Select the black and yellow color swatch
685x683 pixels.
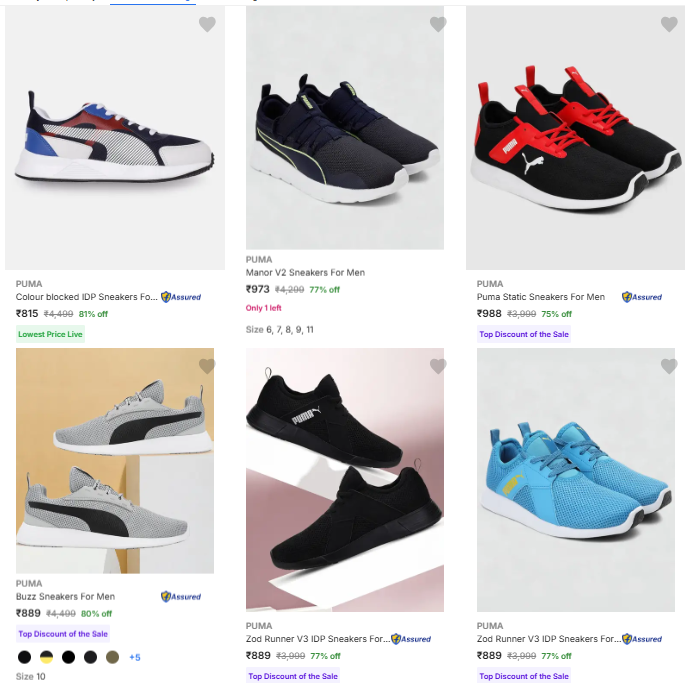[x=46, y=657]
